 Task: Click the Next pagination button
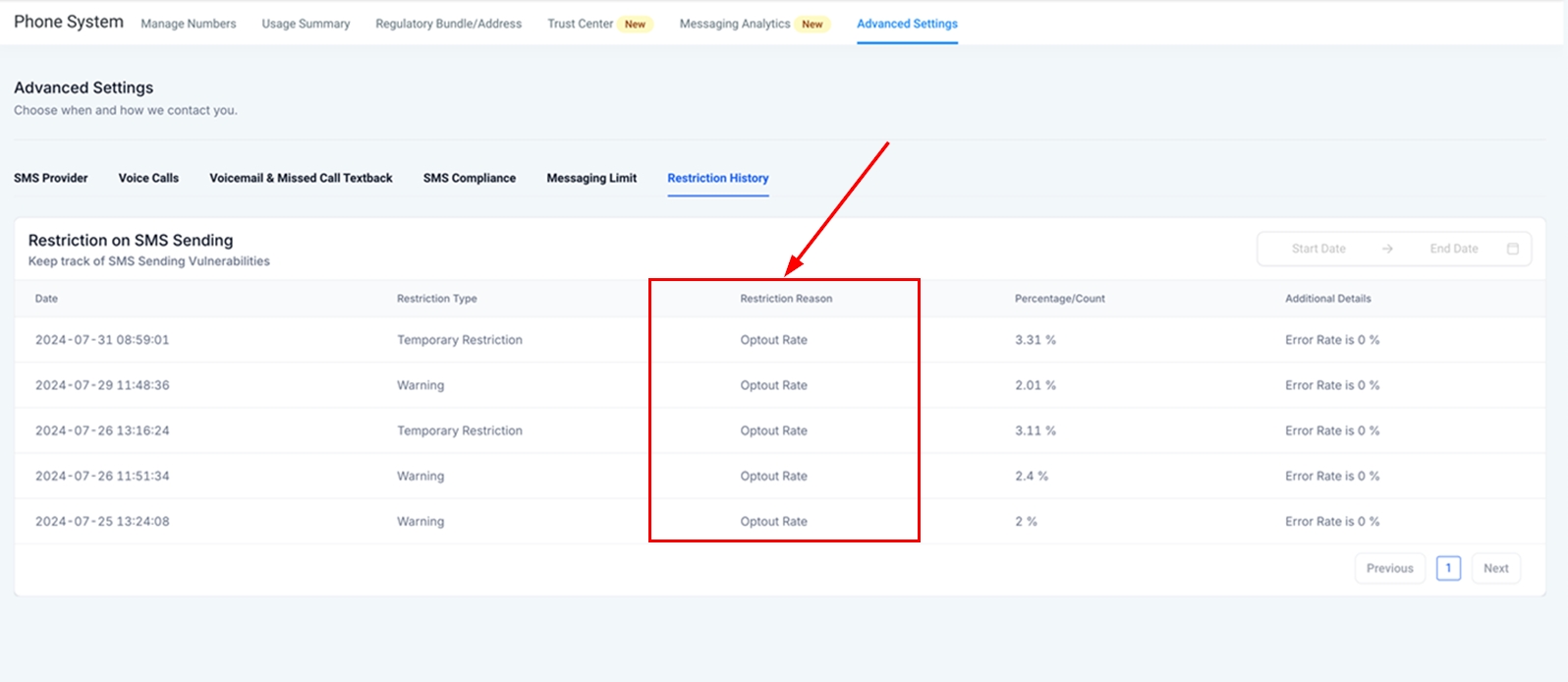click(x=1495, y=568)
